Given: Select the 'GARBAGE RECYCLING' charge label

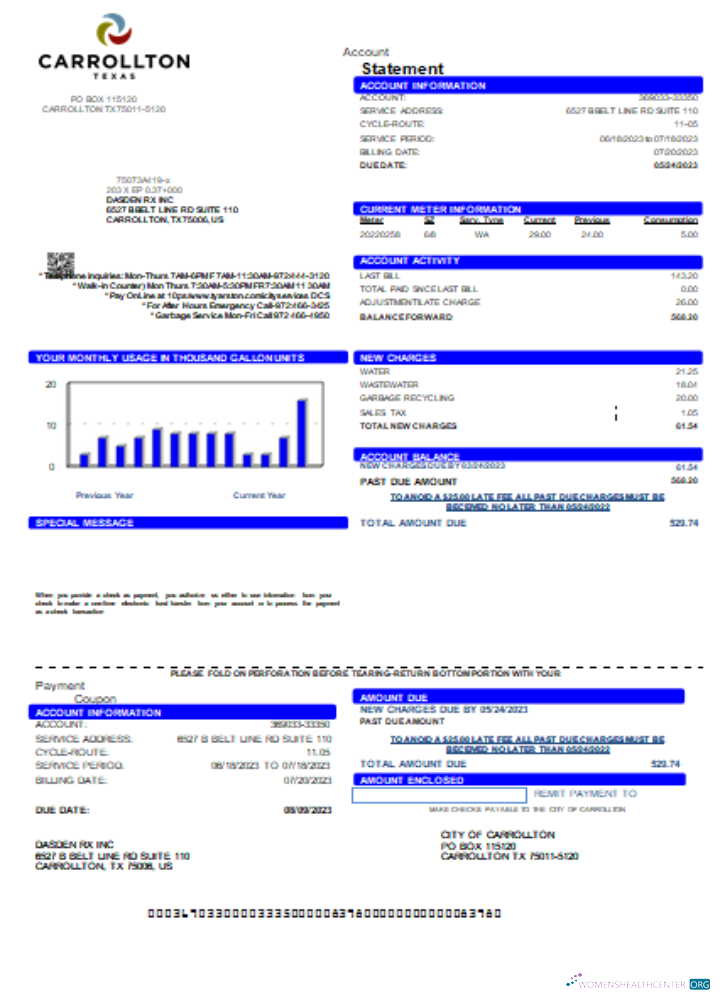Looking at the screenshot, I should [x=407, y=398].
